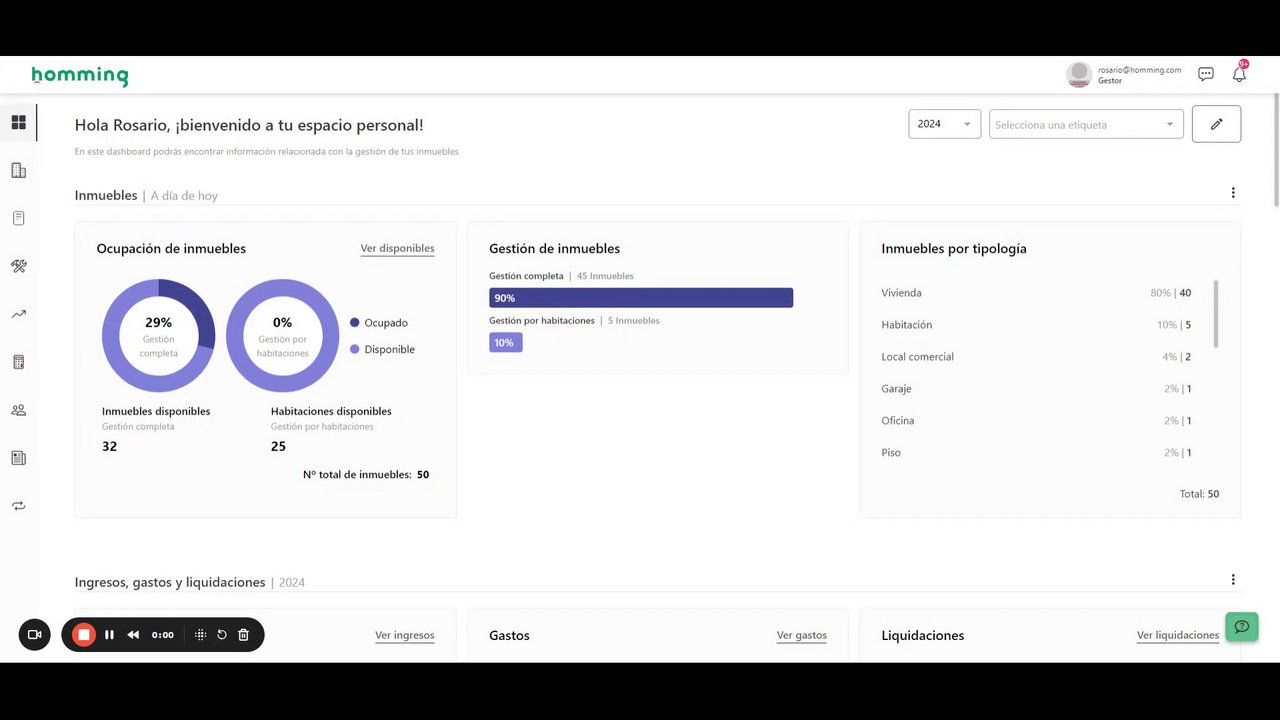Image resolution: width=1280 pixels, height=720 pixels.
Task: Select the Habitación typology row
Action: [1036, 325]
